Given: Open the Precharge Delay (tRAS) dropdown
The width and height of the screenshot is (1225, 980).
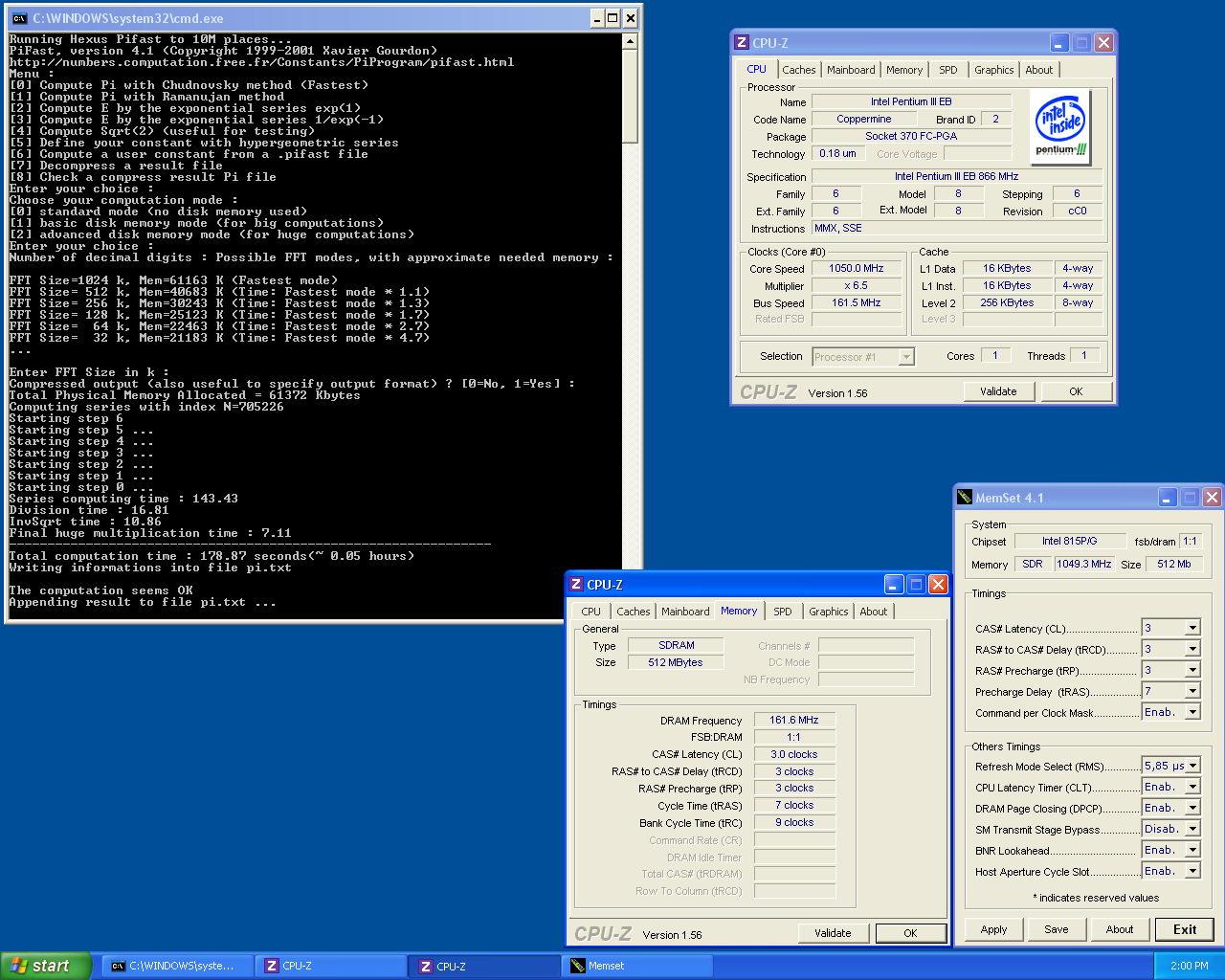Looking at the screenshot, I should click(x=1192, y=692).
